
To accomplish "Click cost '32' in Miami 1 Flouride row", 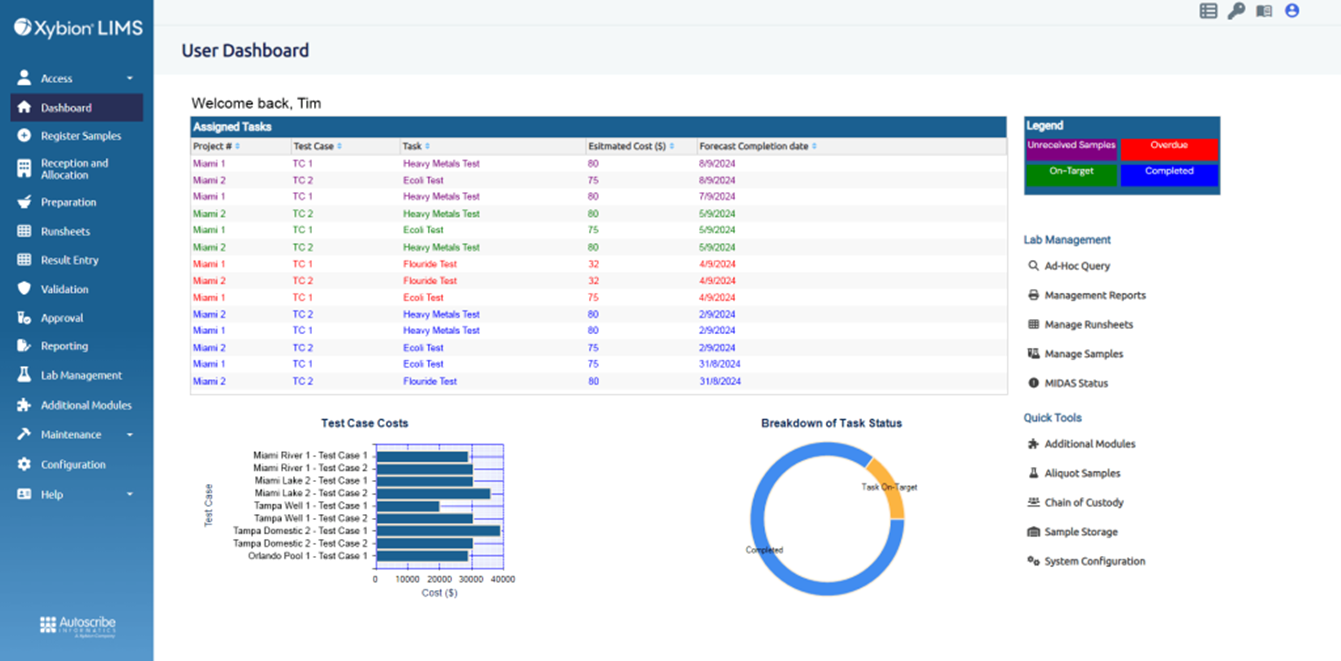I will point(594,264).
